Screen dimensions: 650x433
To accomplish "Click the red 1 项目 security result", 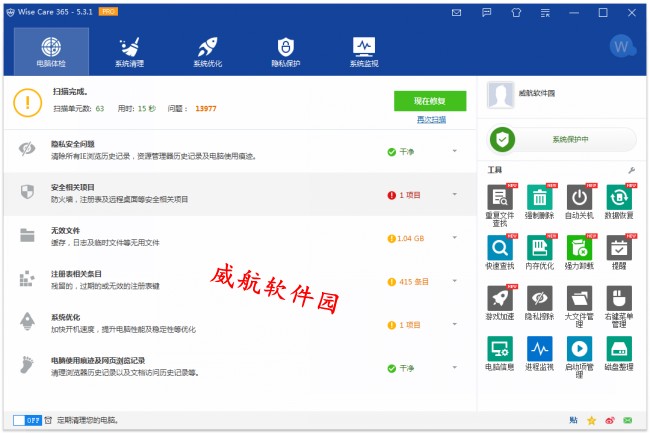I will 410,195.
